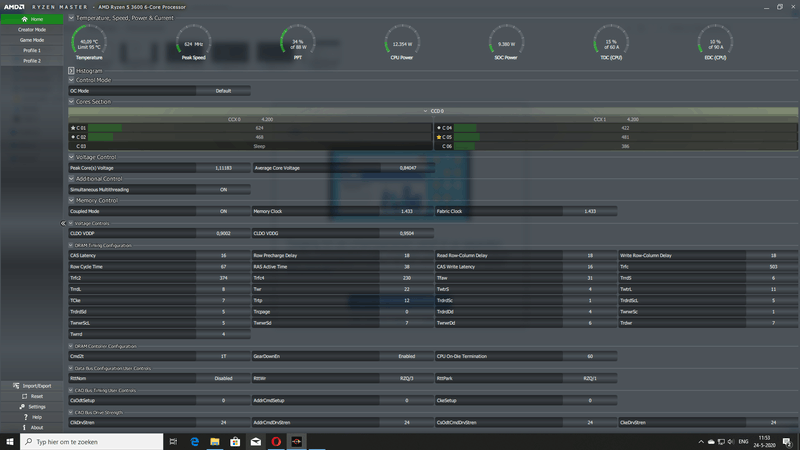Switch to Game Mode profile
The height and width of the screenshot is (450, 800).
coord(32,40)
